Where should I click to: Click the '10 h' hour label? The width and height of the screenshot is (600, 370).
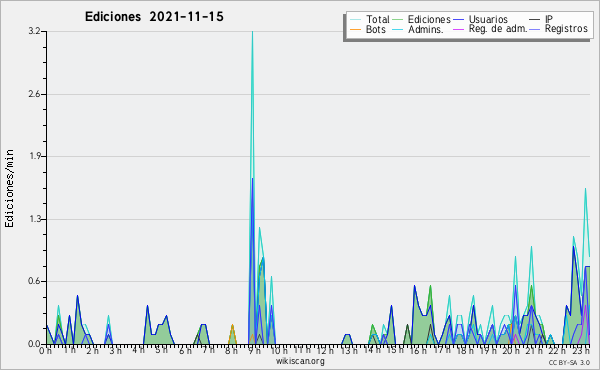click(x=279, y=350)
